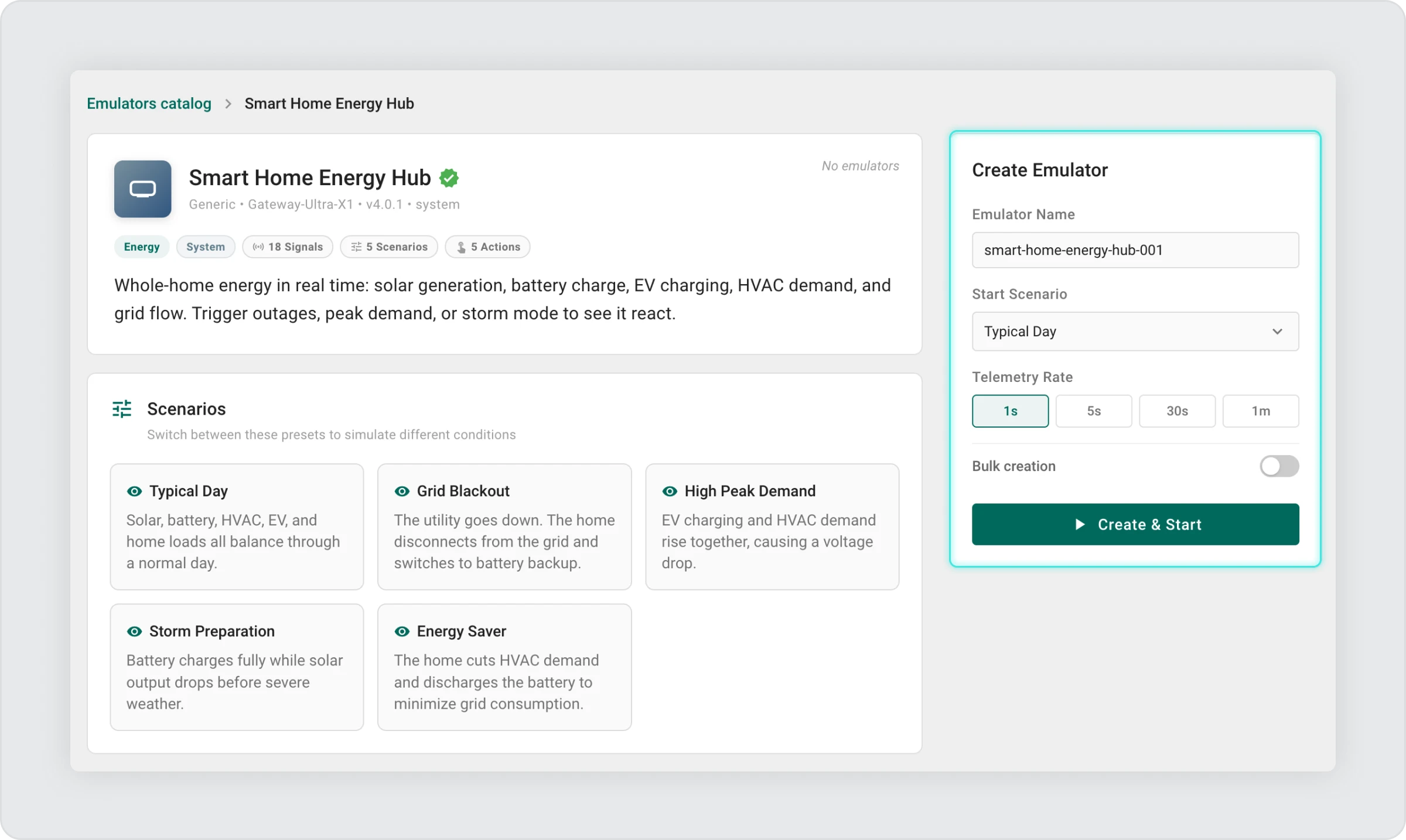Click the 5 Actions badge
This screenshot has width=1406, height=840.
pos(487,247)
